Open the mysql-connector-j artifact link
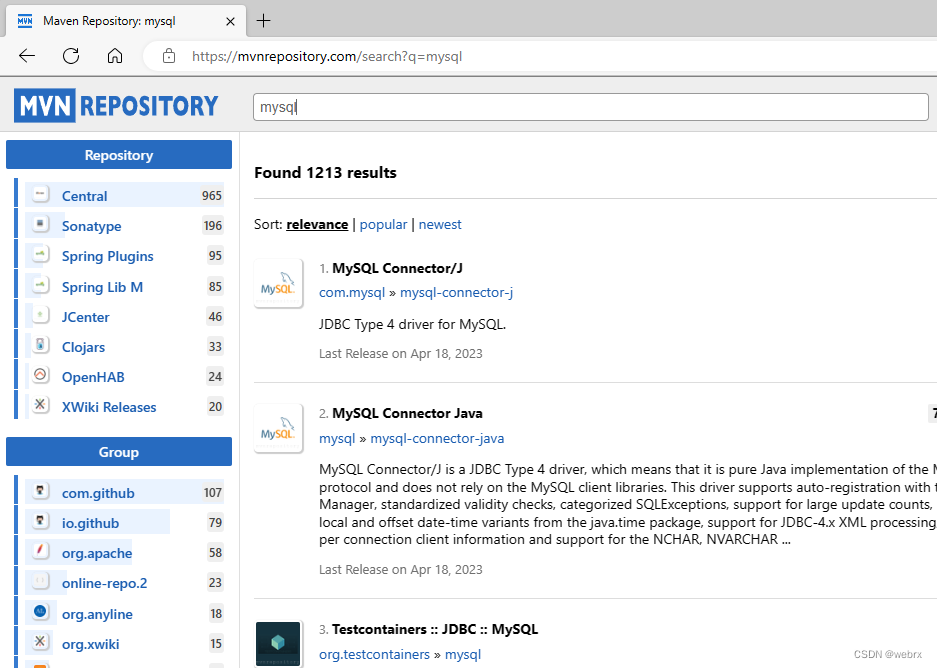 point(456,293)
